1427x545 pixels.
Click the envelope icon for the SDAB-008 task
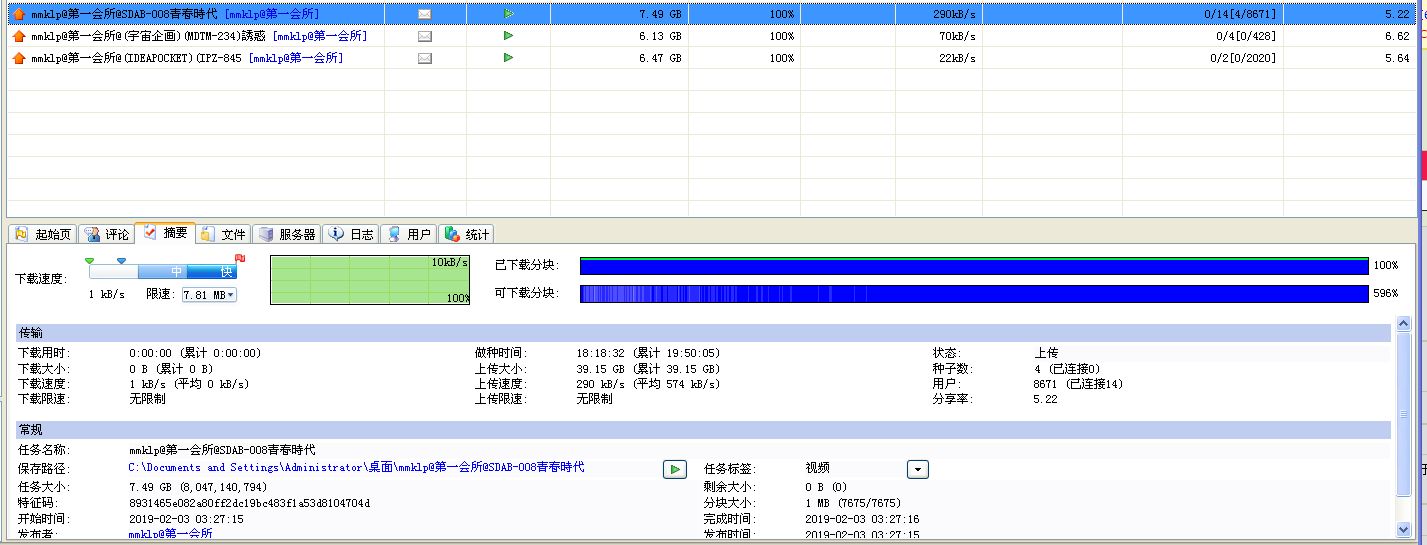click(425, 14)
